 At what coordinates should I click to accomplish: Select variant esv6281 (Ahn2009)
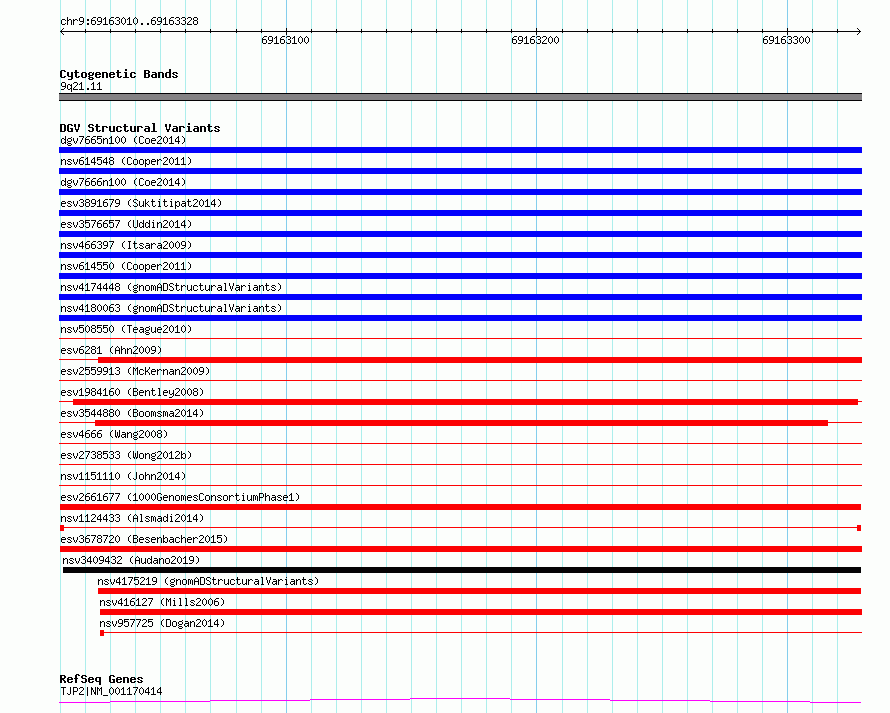point(111,350)
